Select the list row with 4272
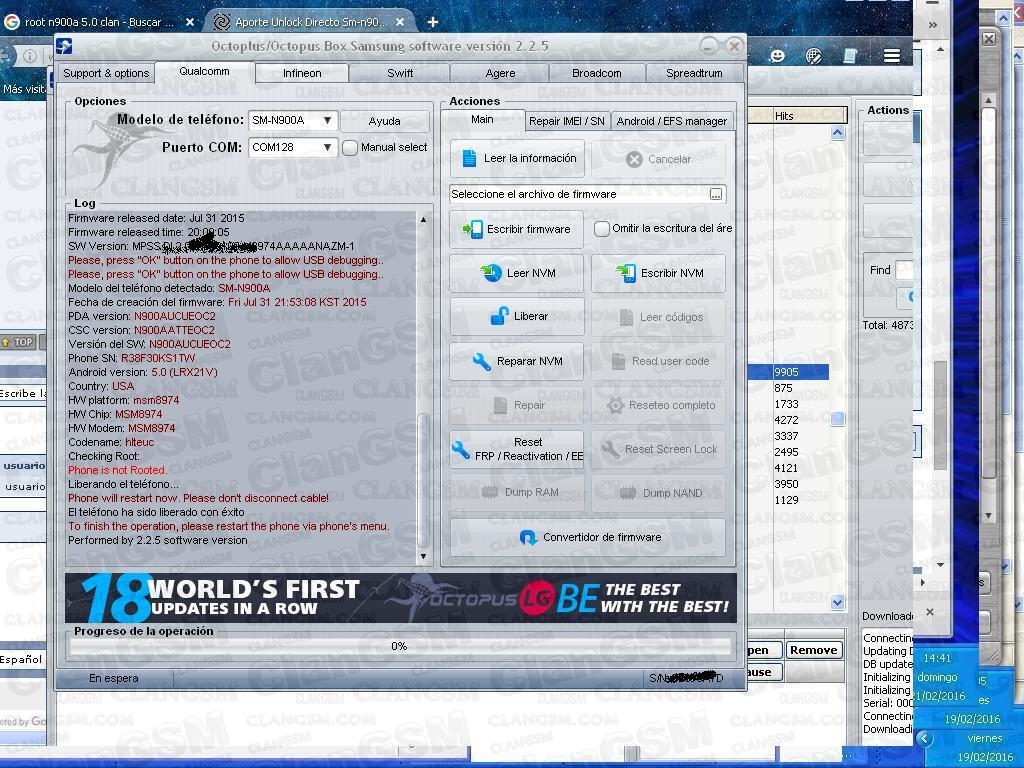Viewport: 1024px width, 768px height. click(788, 420)
